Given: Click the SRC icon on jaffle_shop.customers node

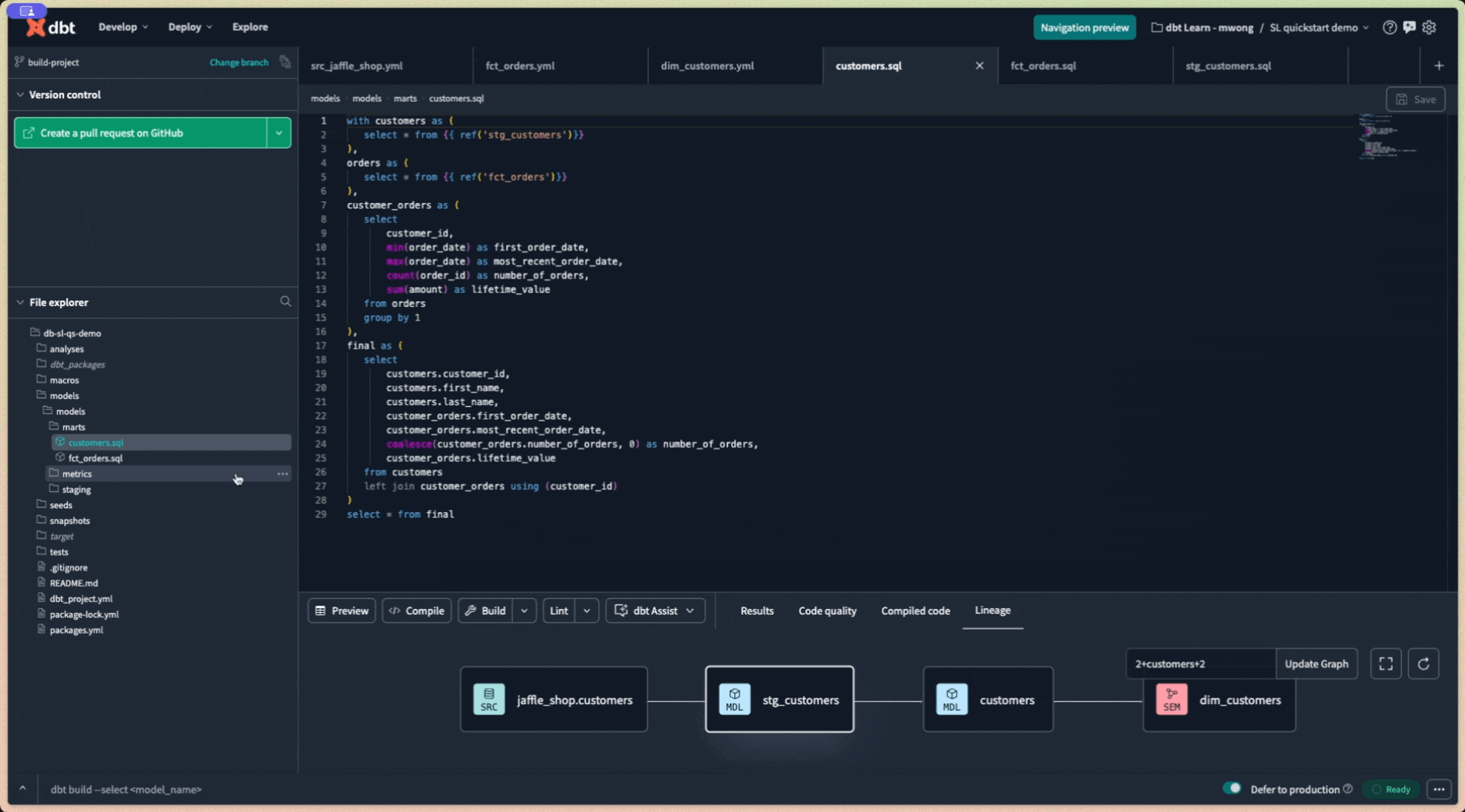Looking at the screenshot, I should (x=489, y=700).
